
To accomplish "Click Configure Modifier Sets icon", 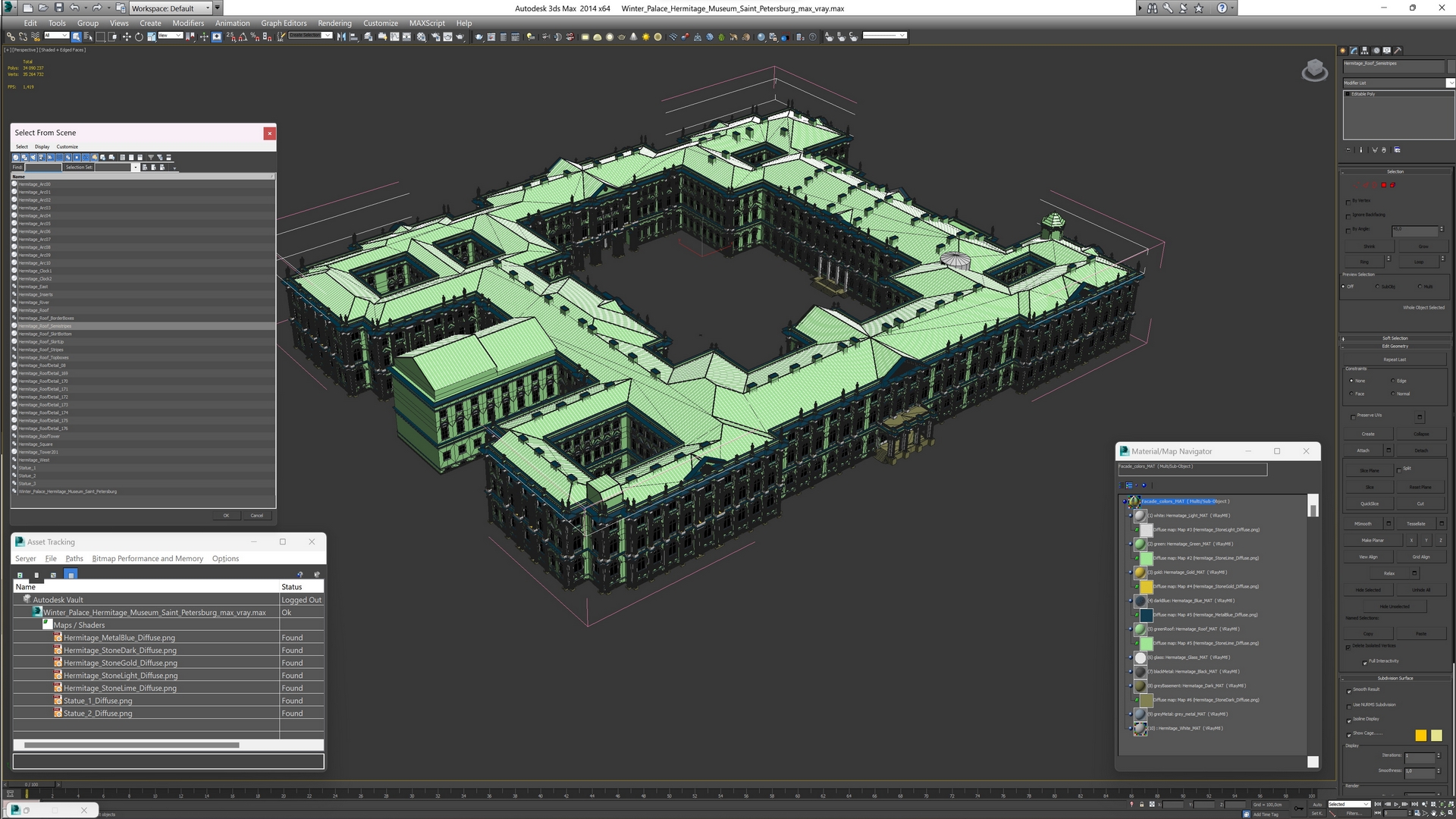I will (1397, 150).
